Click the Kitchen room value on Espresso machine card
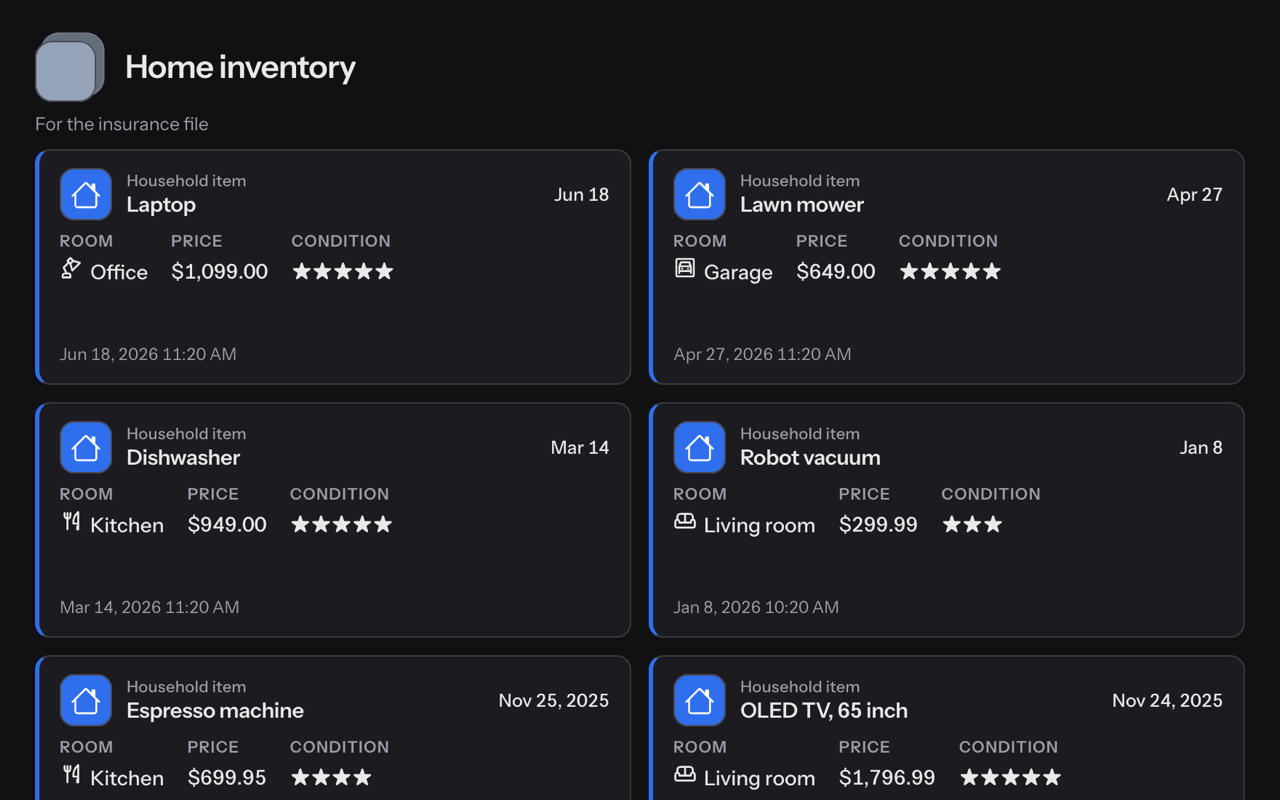1280x800 pixels. 127,778
